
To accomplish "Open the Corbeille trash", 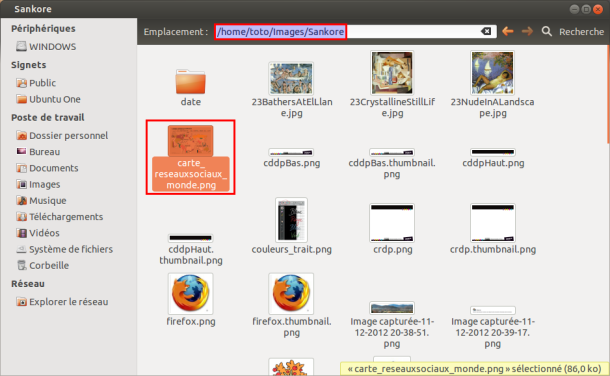I will (42, 266).
